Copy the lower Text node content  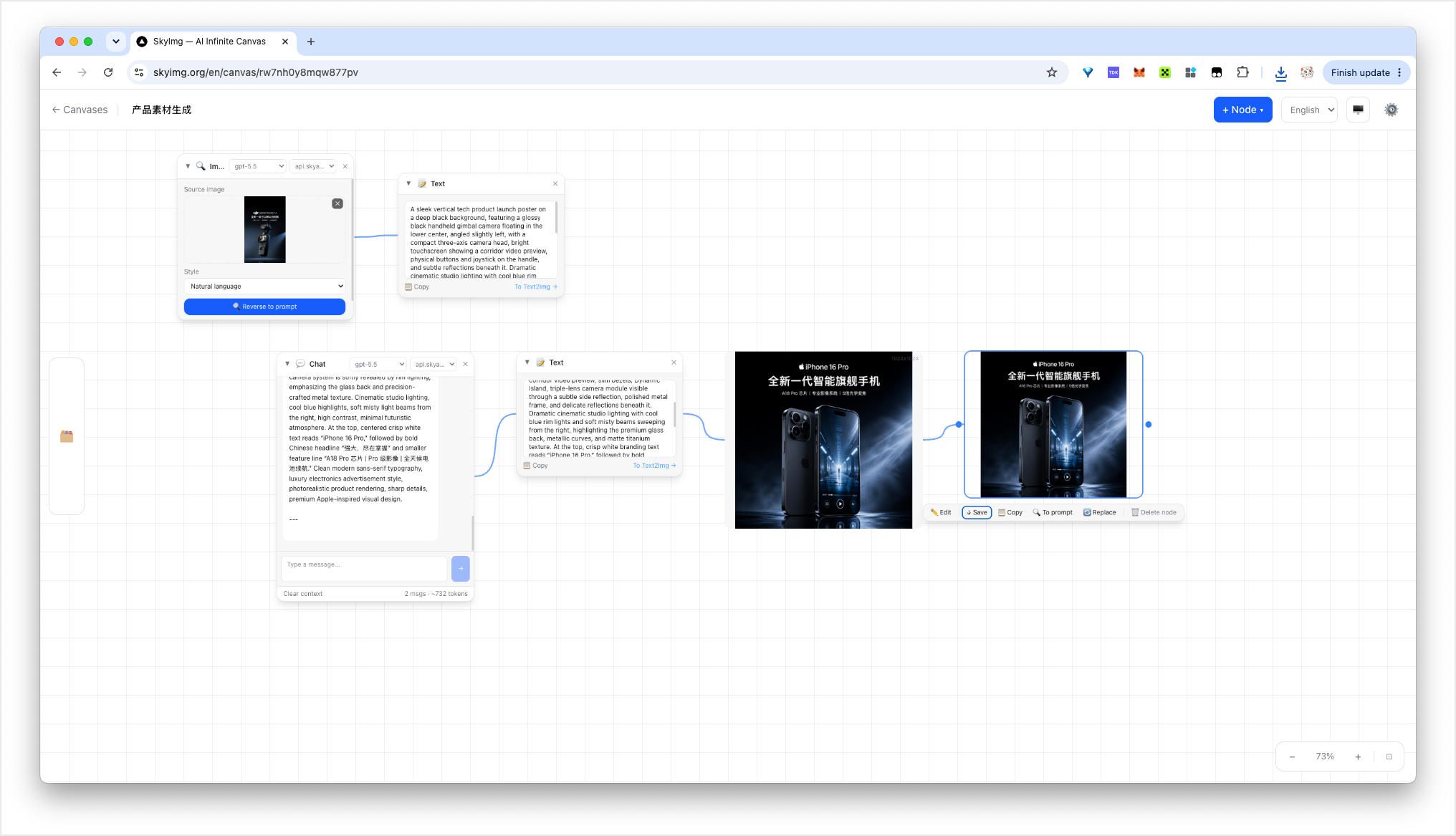[x=535, y=466]
